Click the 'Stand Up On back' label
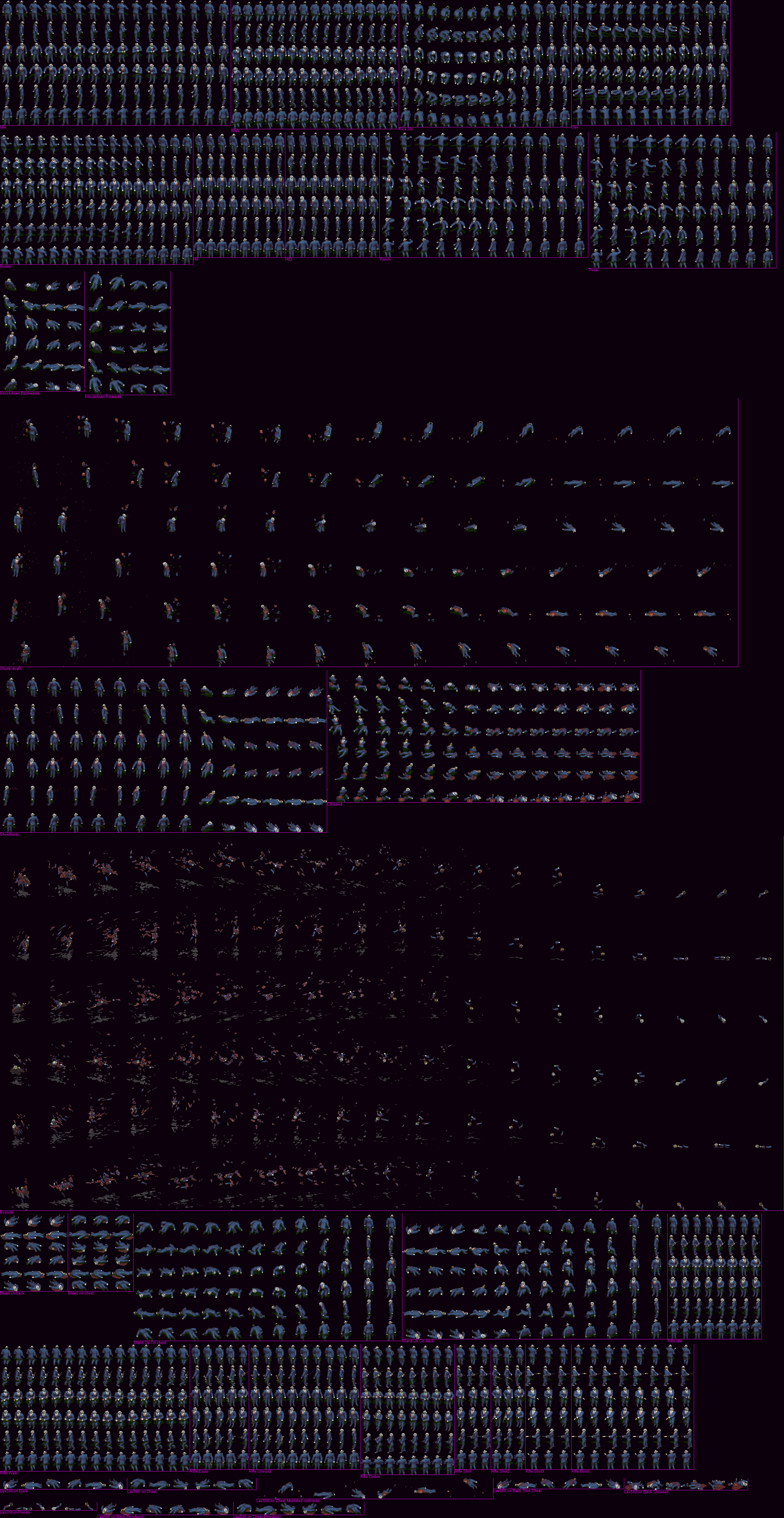The width and height of the screenshot is (784, 1518). click(418, 1340)
